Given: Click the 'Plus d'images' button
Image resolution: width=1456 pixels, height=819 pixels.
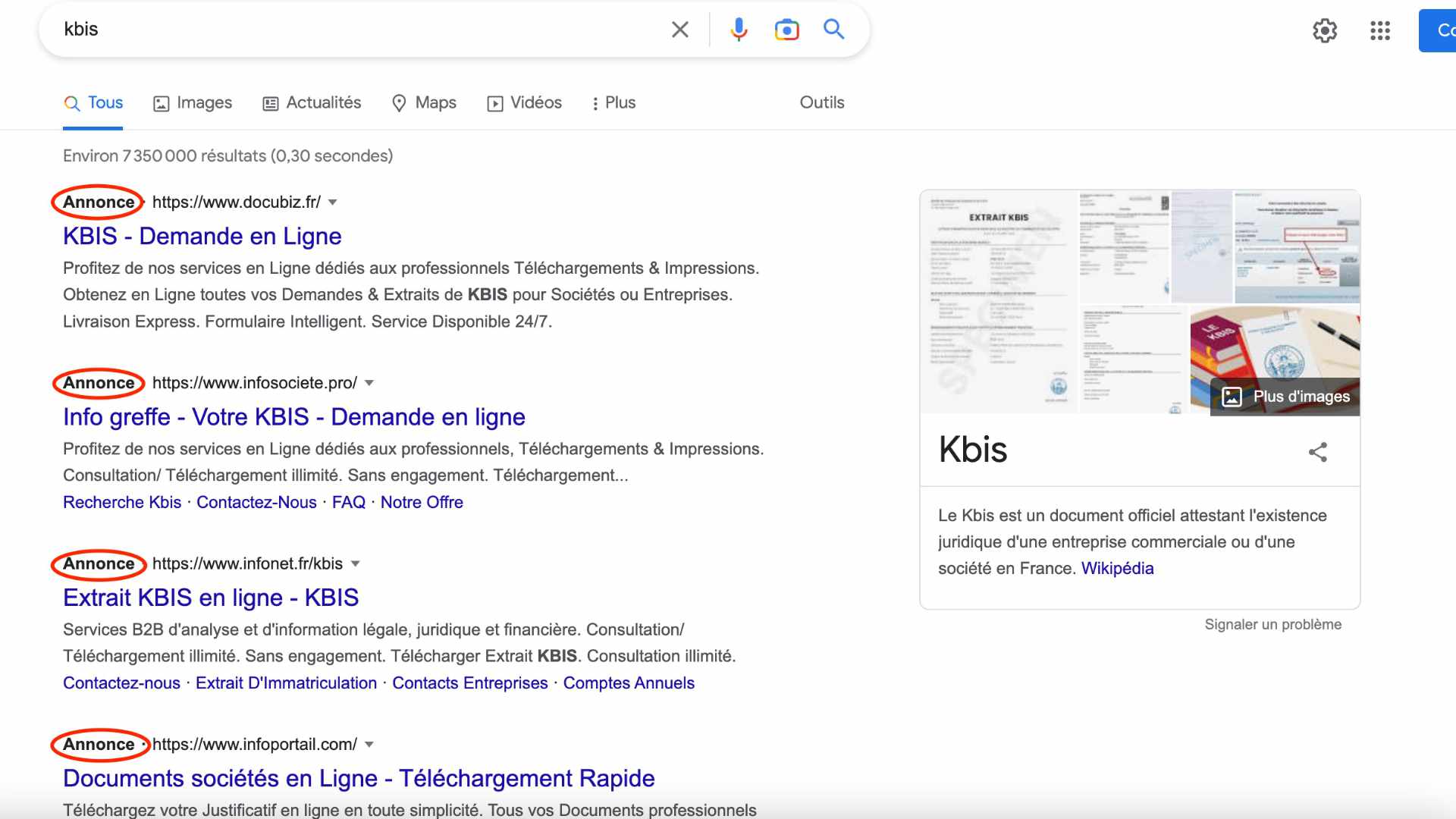Looking at the screenshot, I should coord(1285,397).
